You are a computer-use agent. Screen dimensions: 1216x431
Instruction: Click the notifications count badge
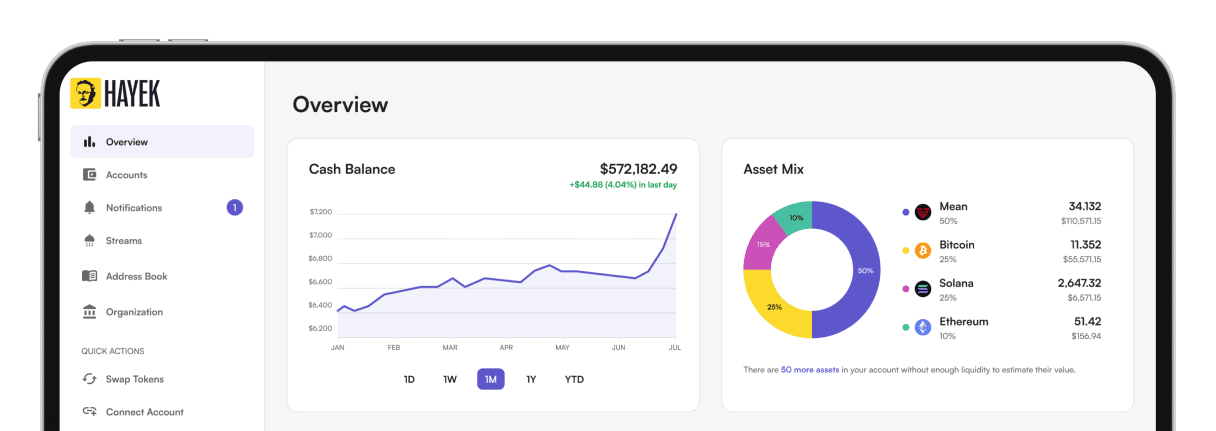point(234,208)
